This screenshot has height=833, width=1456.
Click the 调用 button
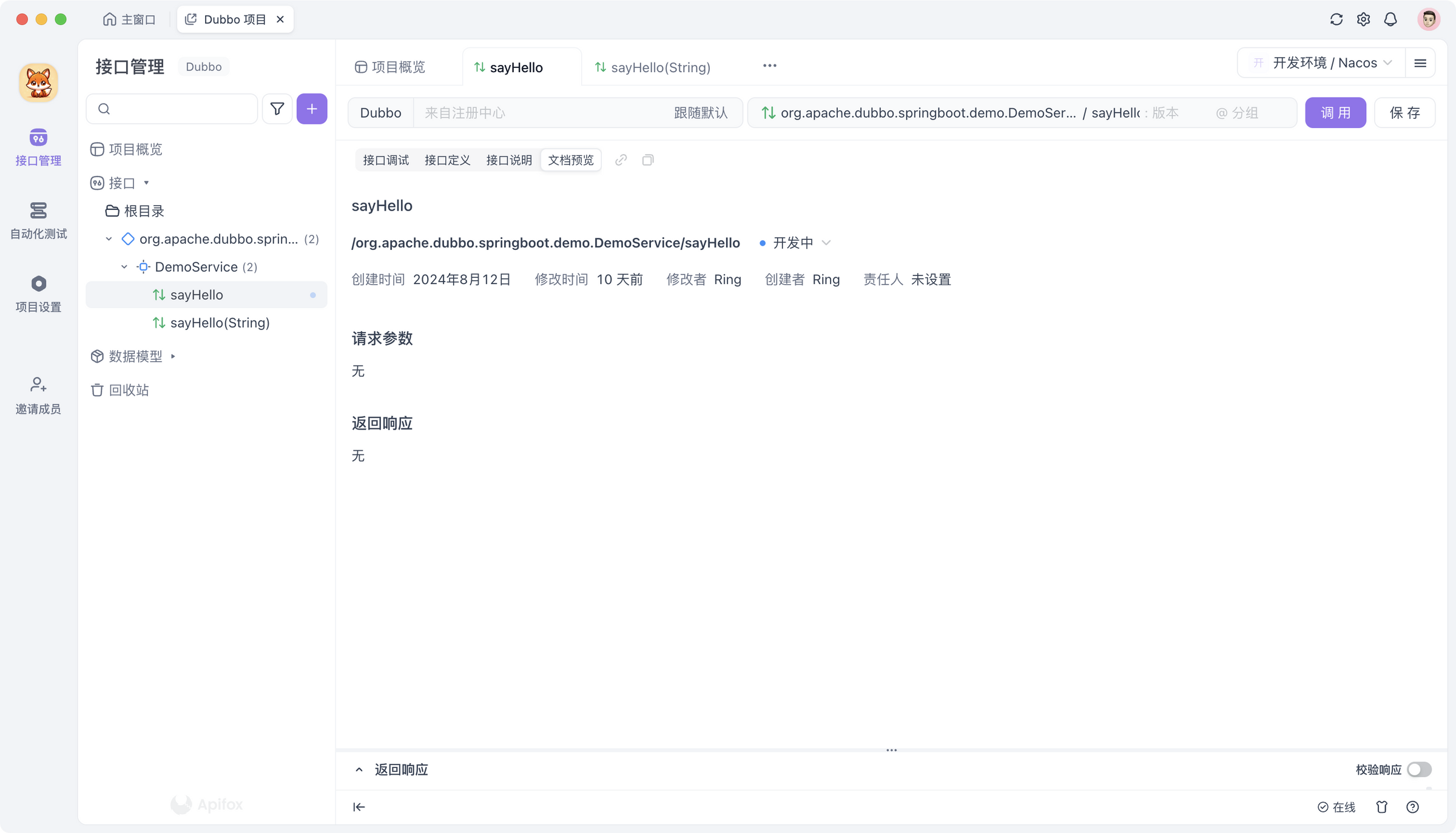tap(1336, 112)
